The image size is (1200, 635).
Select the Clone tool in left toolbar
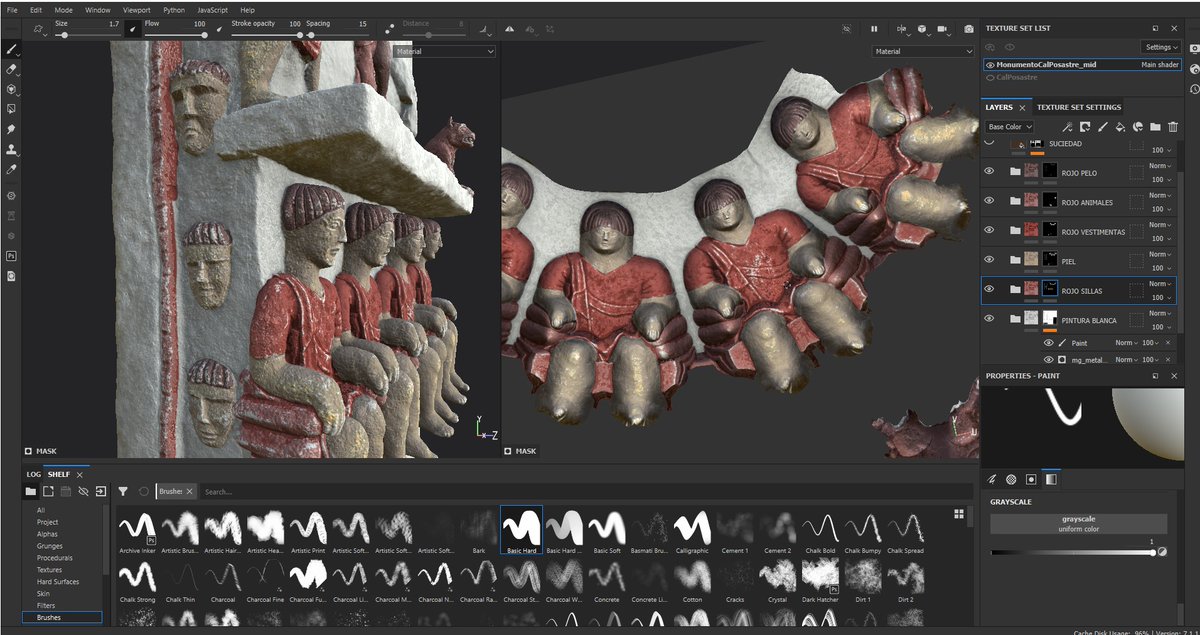(11, 149)
